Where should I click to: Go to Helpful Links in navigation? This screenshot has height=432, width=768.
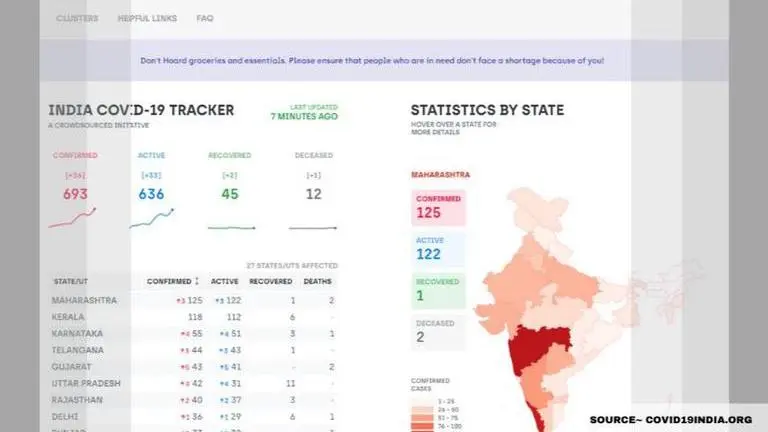point(145,19)
